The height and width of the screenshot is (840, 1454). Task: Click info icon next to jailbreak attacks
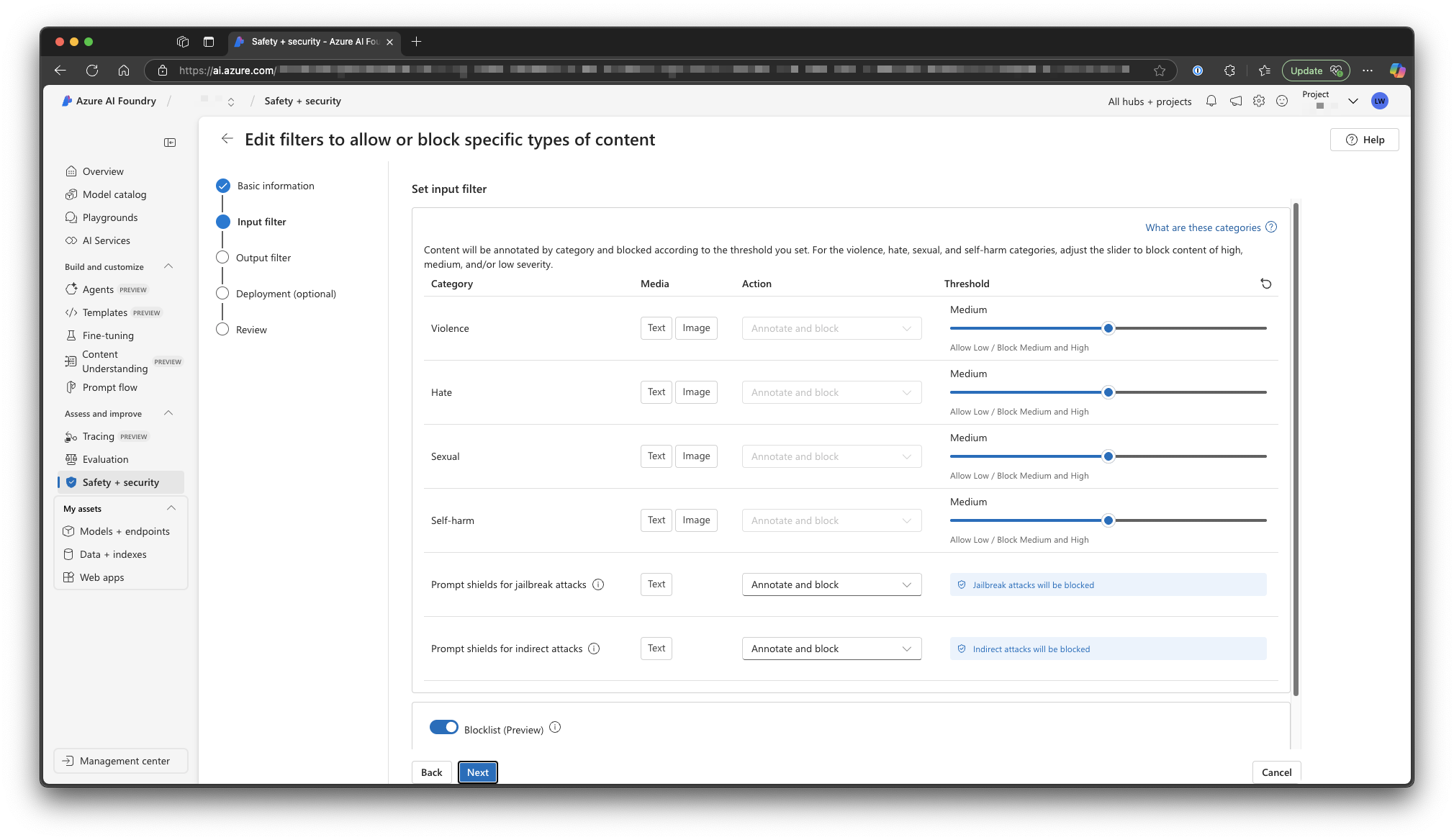pyautogui.click(x=598, y=584)
